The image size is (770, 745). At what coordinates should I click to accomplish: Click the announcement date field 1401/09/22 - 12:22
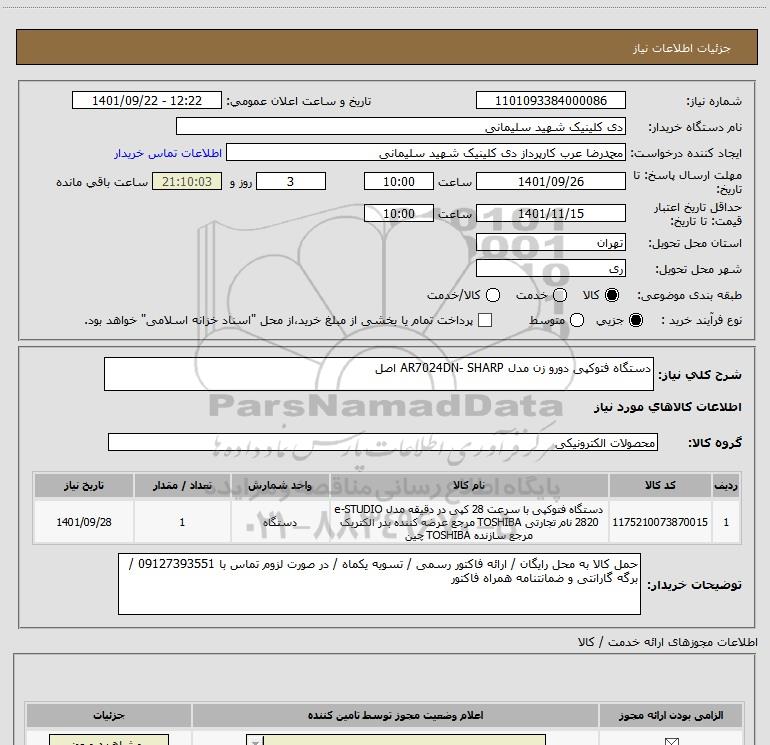click(x=147, y=100)
